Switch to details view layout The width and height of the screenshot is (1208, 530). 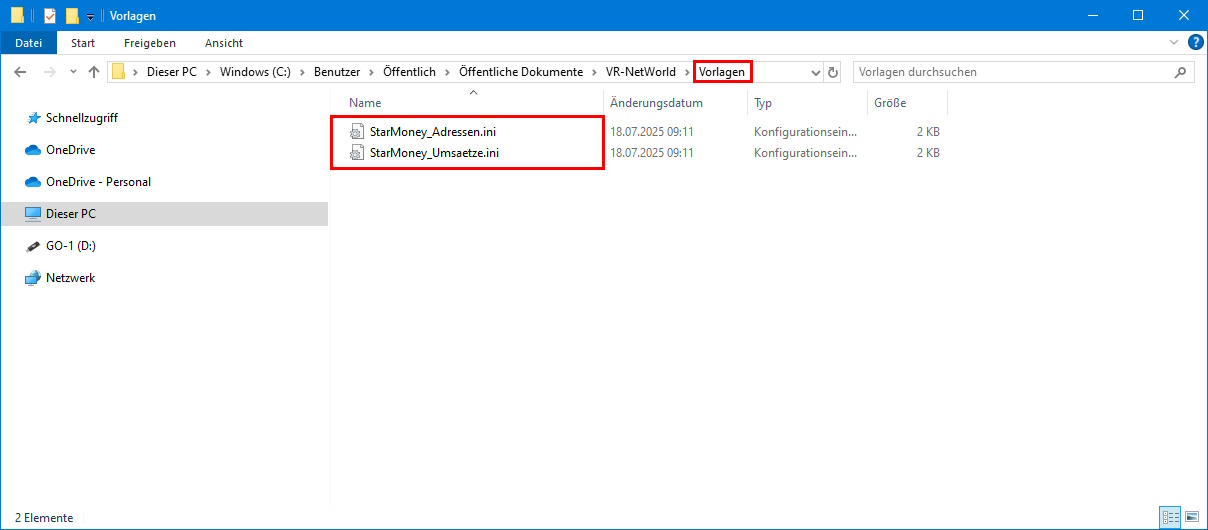(x=1170, y=517)
